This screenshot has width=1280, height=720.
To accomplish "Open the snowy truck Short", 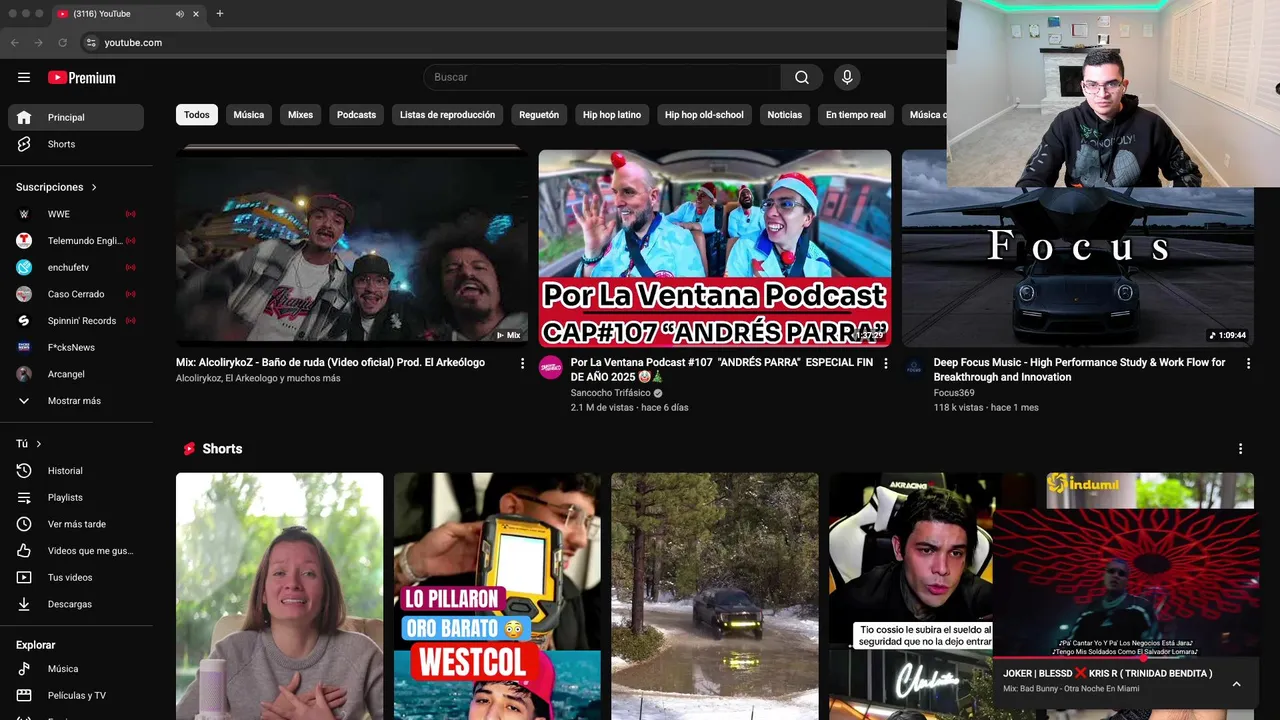I will pyautogui.click(x=715, y=596).
